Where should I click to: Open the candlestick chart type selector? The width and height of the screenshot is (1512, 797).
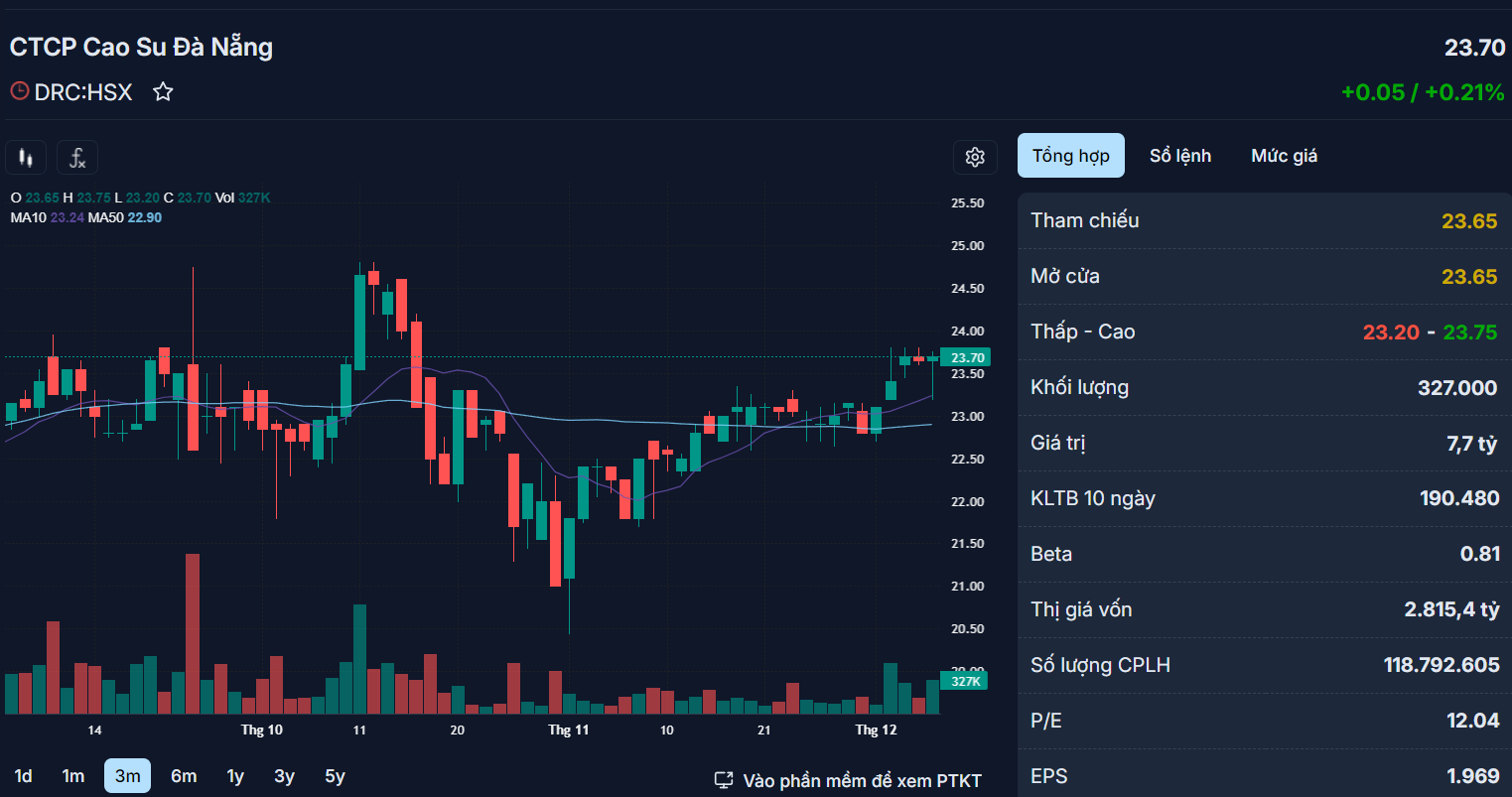[x=26, y=158]
